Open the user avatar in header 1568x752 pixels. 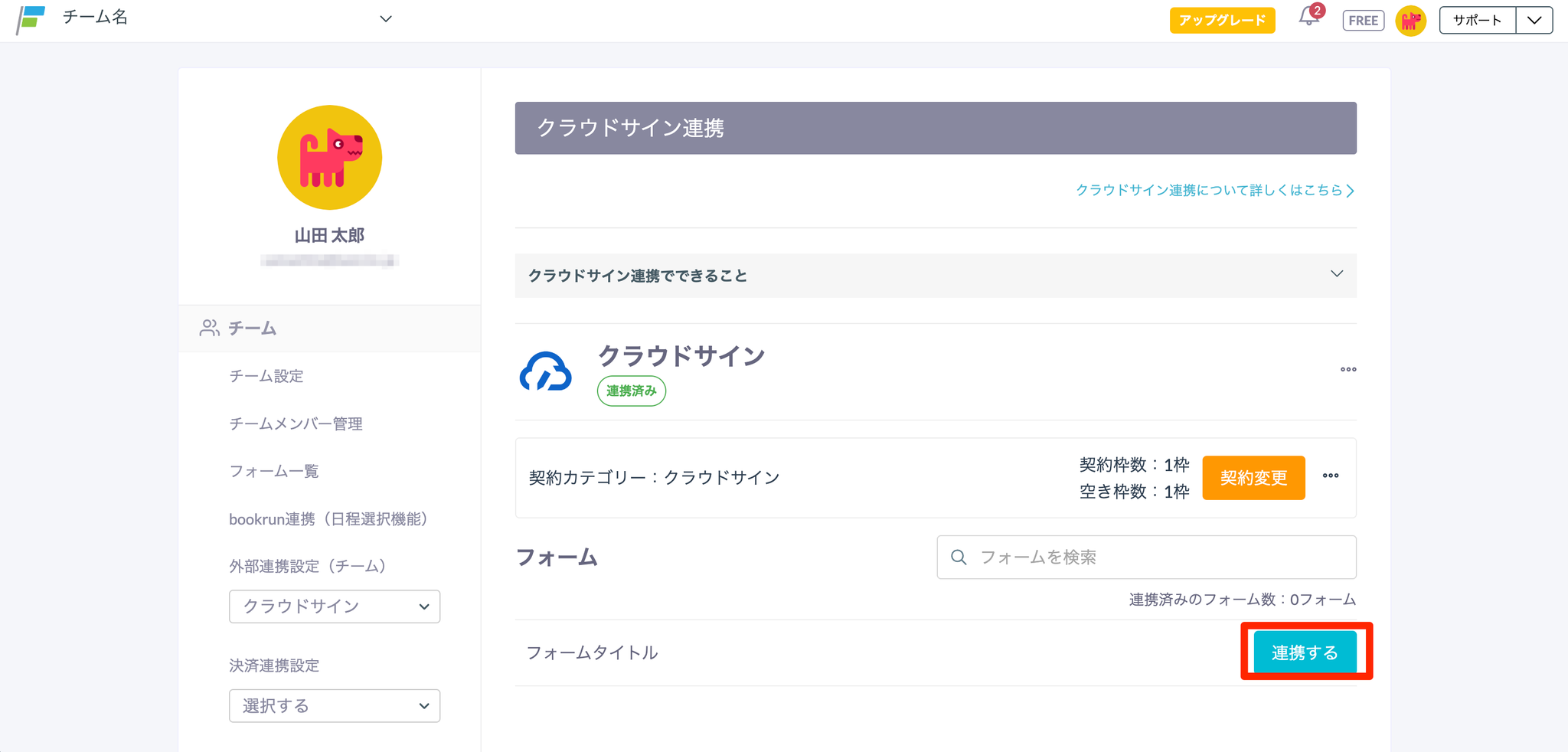[x=1410, y=21]
